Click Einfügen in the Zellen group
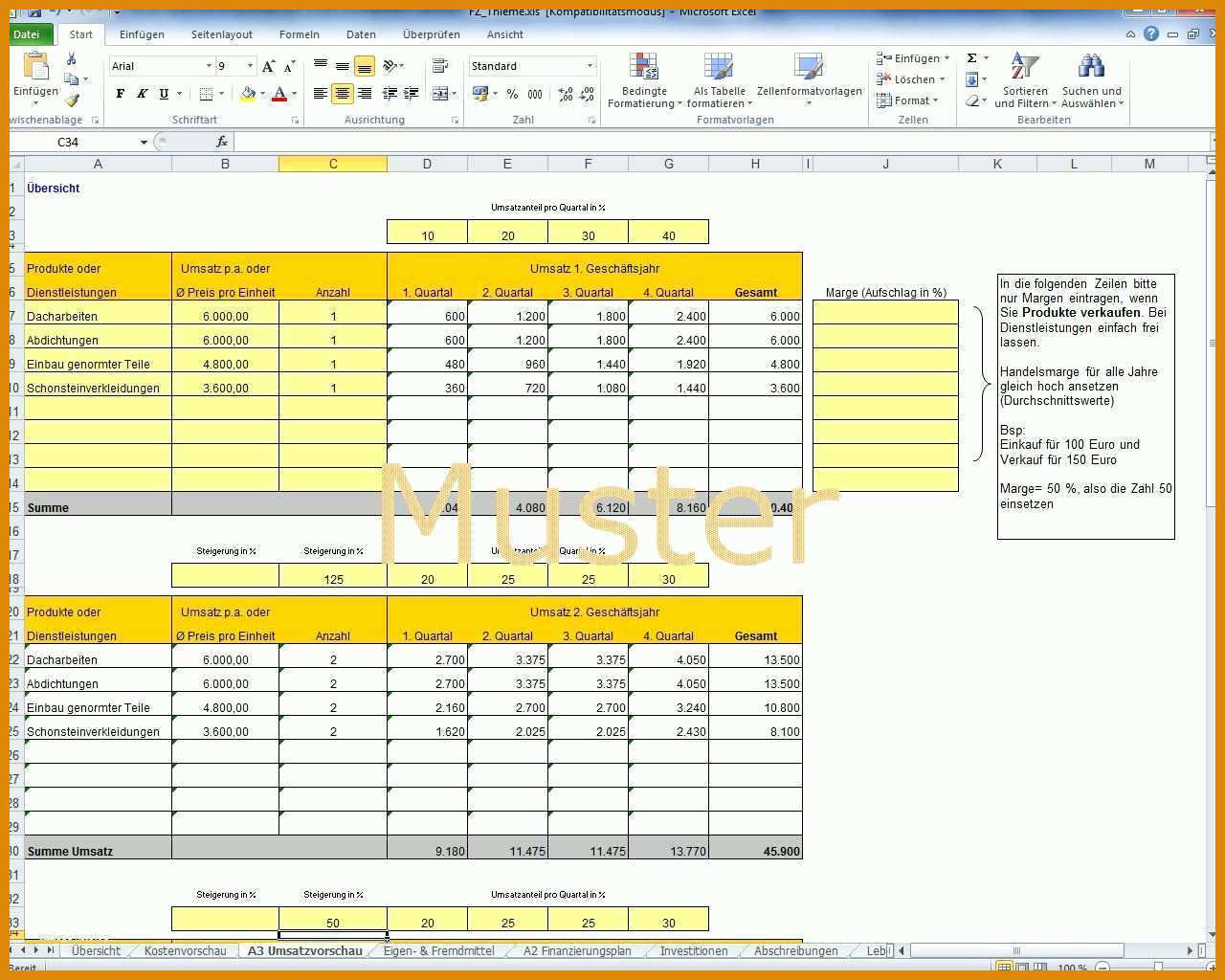1225x980 pixels. [x=912, y=58]
